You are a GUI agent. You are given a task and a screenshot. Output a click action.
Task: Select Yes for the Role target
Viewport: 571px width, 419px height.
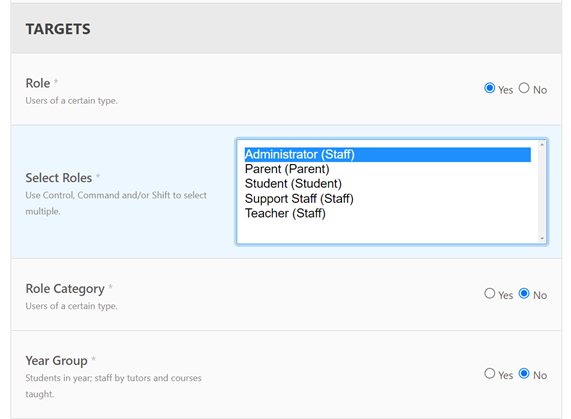pos(489,88)
